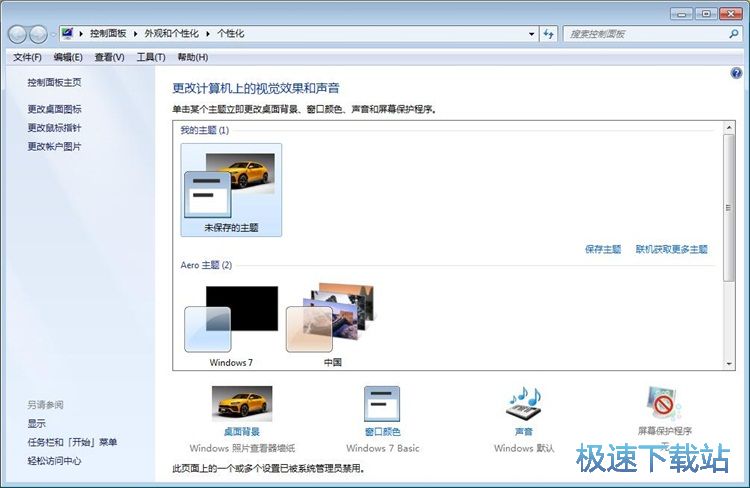The height and width of the screenshot is (488, 750).
Task: Open 更改桌面图标 link
Action: 54,109
